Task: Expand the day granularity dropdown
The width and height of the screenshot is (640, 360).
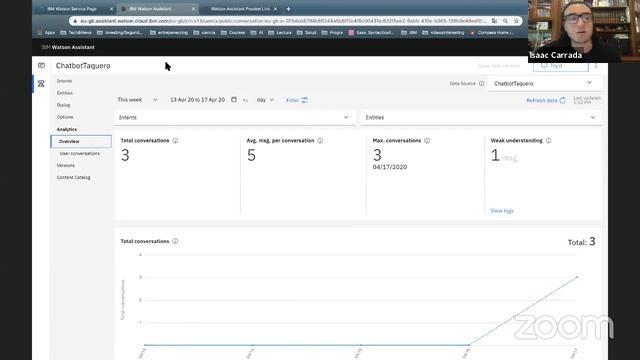Action: 265,100
